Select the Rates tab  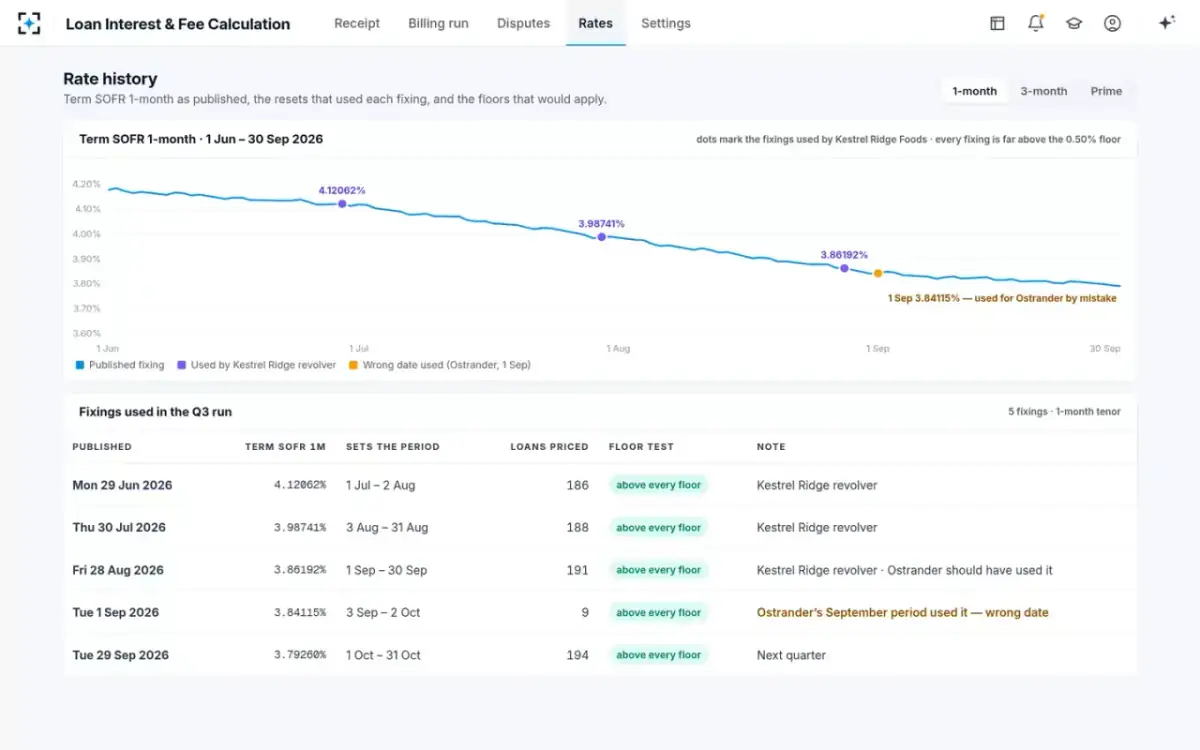coord(595,23)
